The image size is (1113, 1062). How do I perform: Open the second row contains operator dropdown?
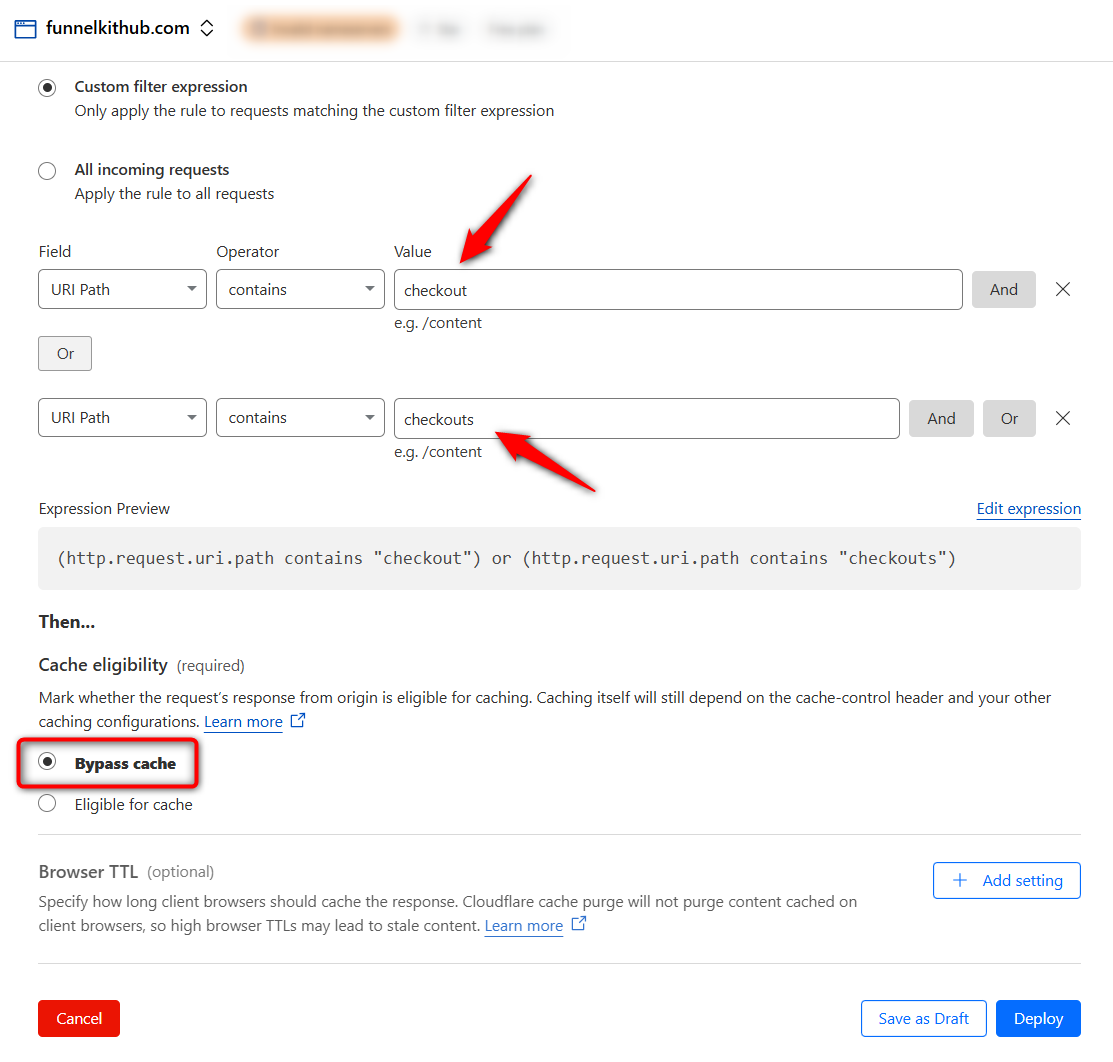300,418
